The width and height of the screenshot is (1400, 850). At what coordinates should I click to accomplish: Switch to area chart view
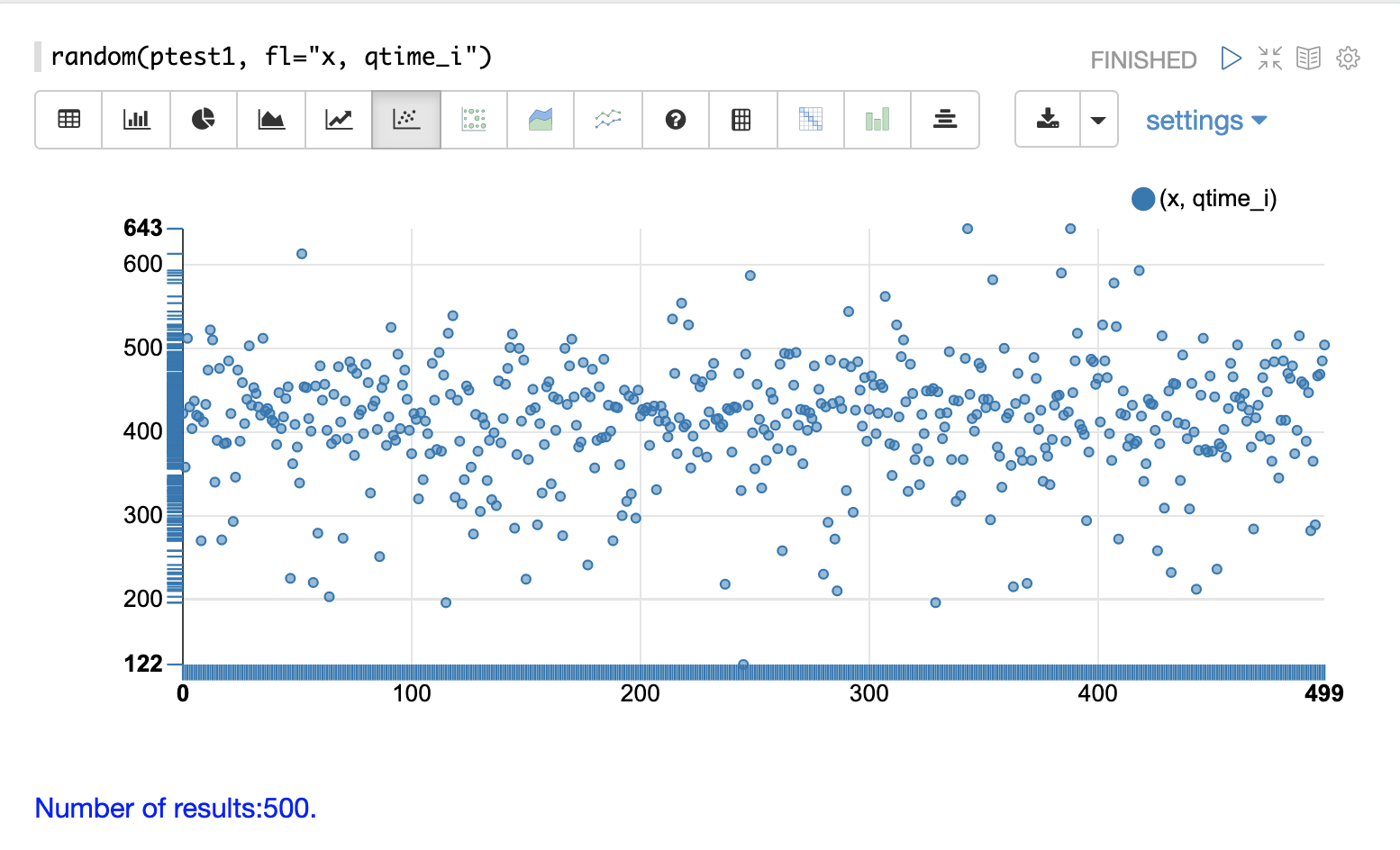tap(271, 119)
